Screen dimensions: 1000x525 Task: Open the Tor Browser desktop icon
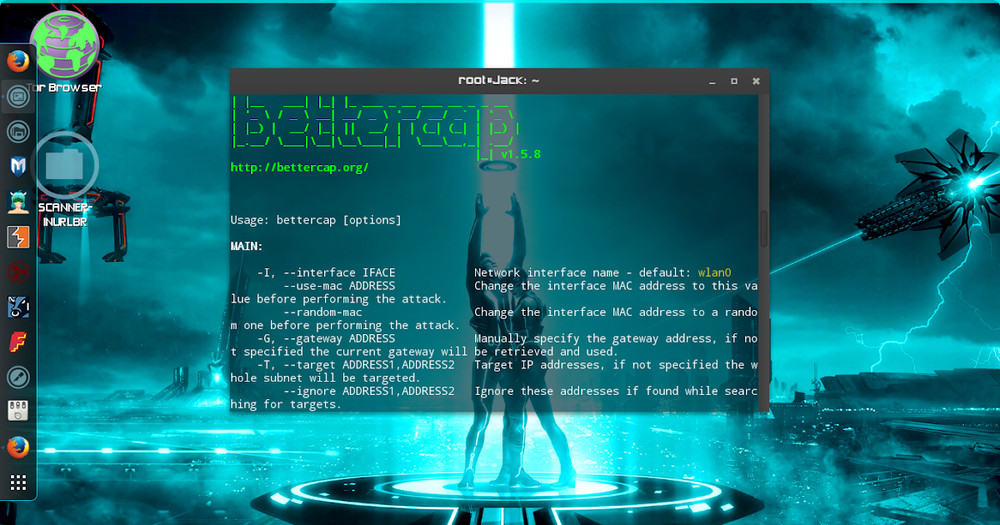pyautogui.click(x=65, y=52)
